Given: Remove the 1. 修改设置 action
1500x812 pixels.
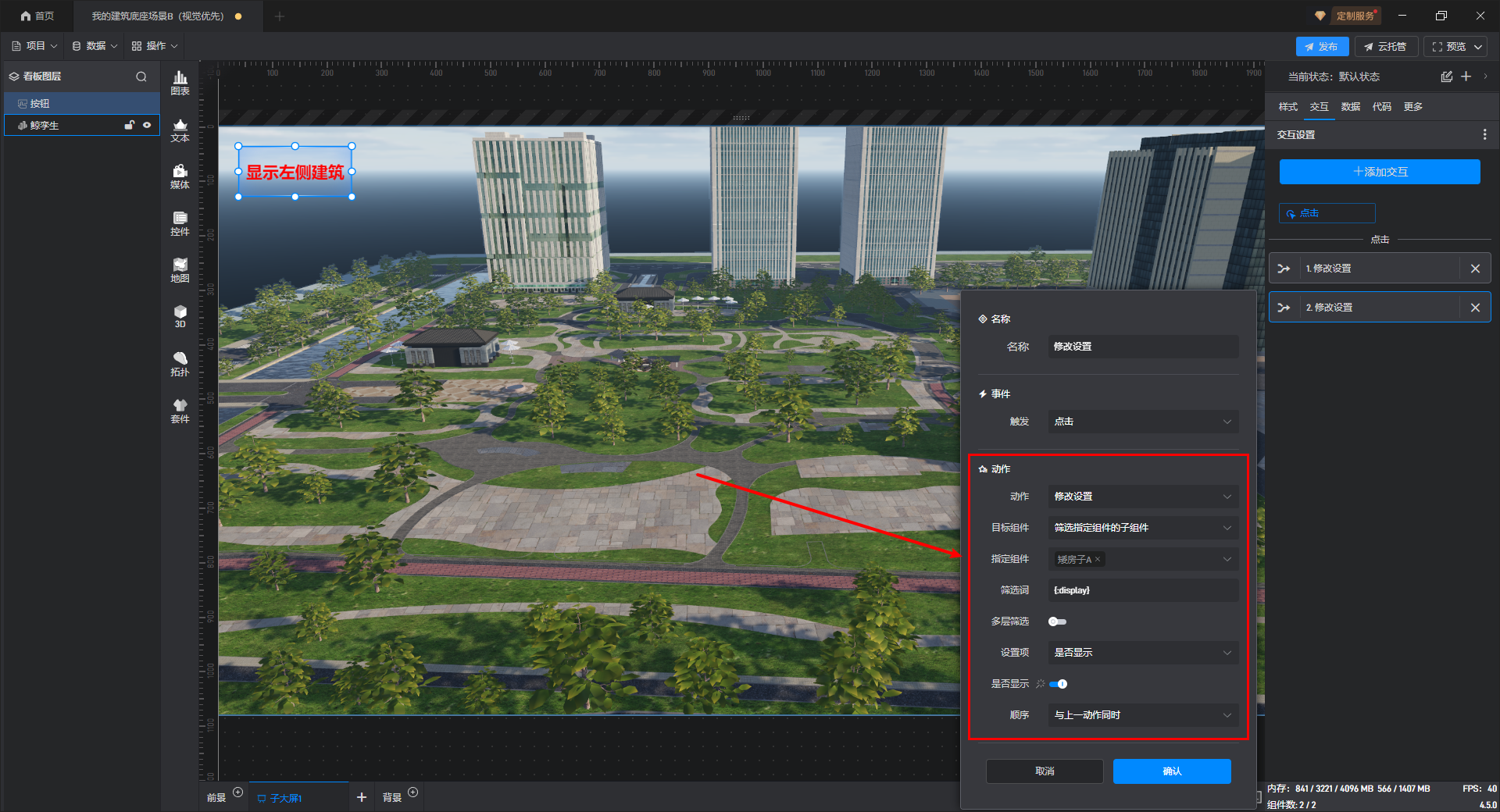Looking at the screenshot, I should click(x=1475, y=269).
